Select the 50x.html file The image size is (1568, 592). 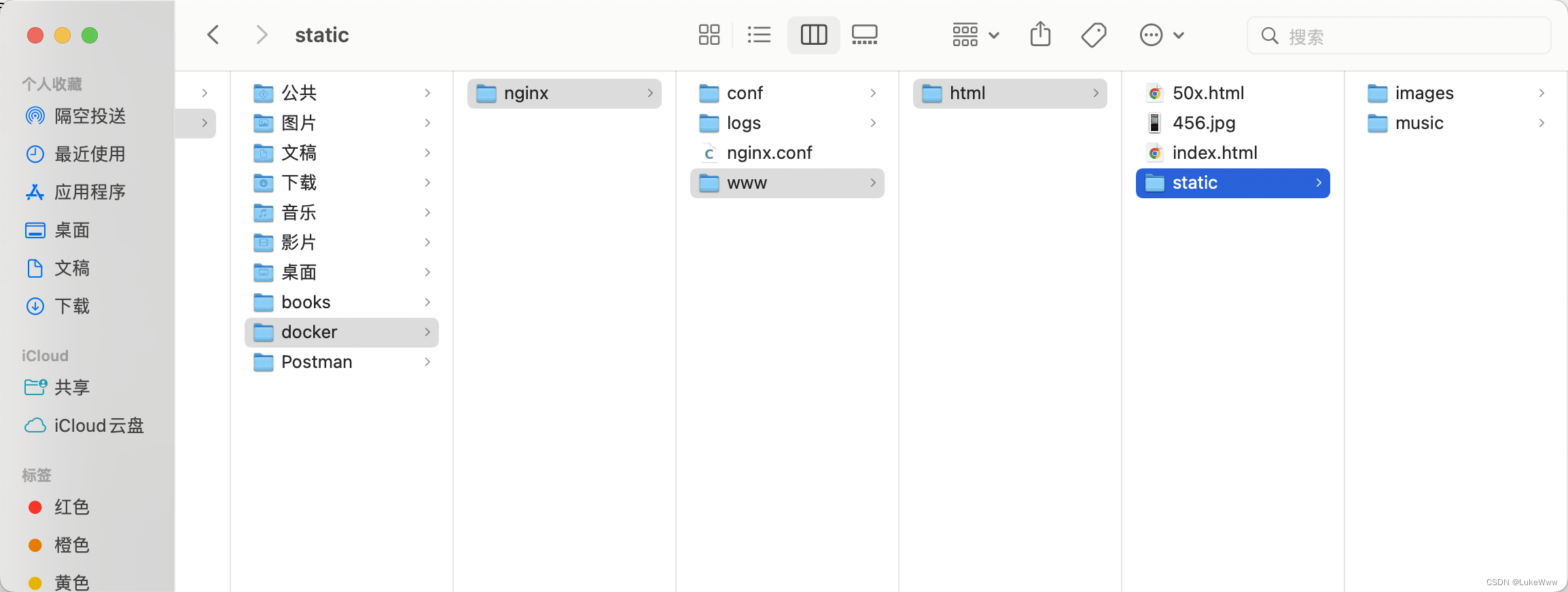click(x=1233, y=93)
